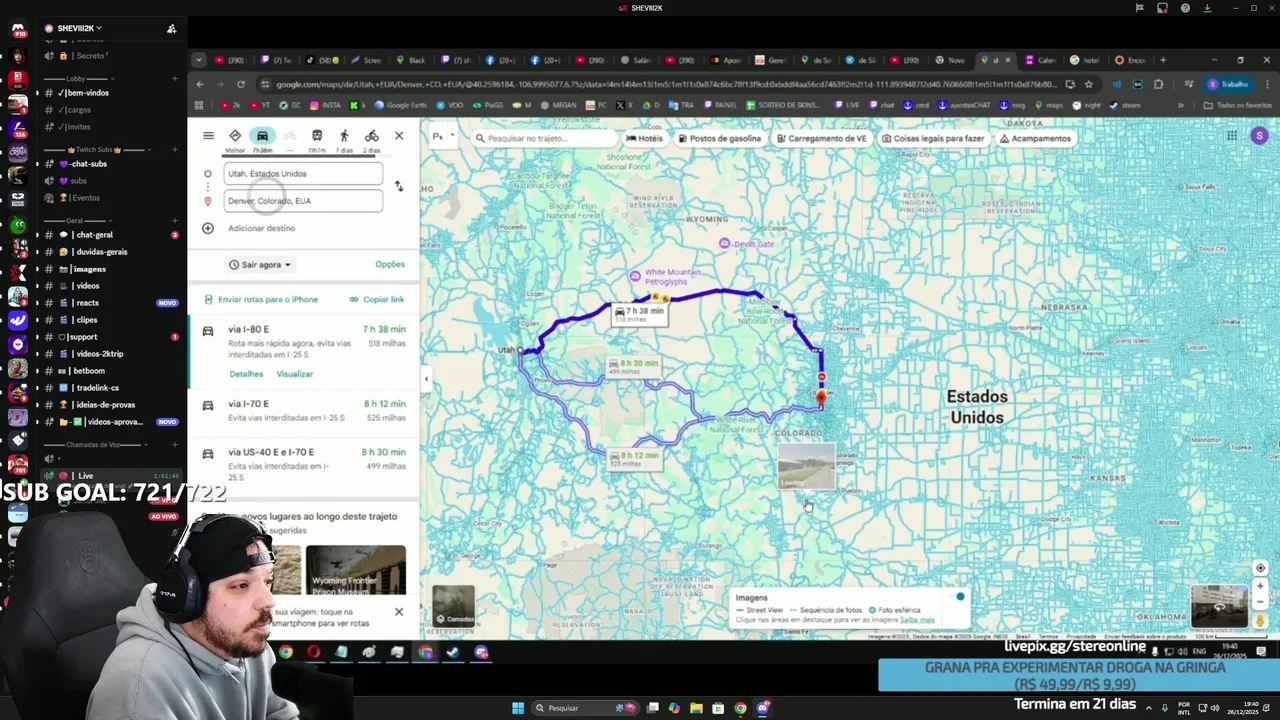Select driving travel mode
Image resolution: width=1280 pixels, height=720 pixels.
262,136
